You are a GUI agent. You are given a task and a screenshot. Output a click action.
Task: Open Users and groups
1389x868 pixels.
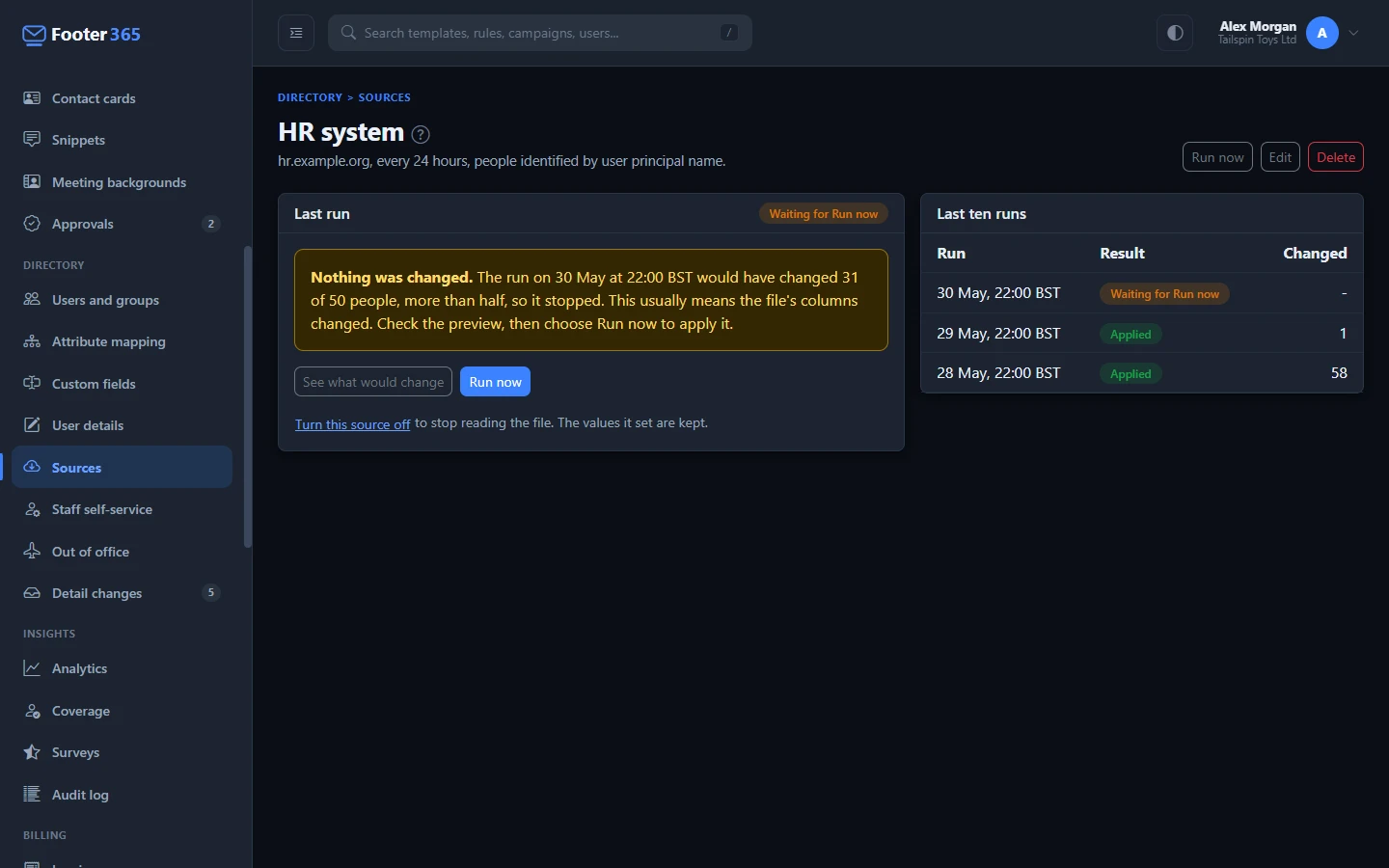pyautogui.click(x=122, y=300)
